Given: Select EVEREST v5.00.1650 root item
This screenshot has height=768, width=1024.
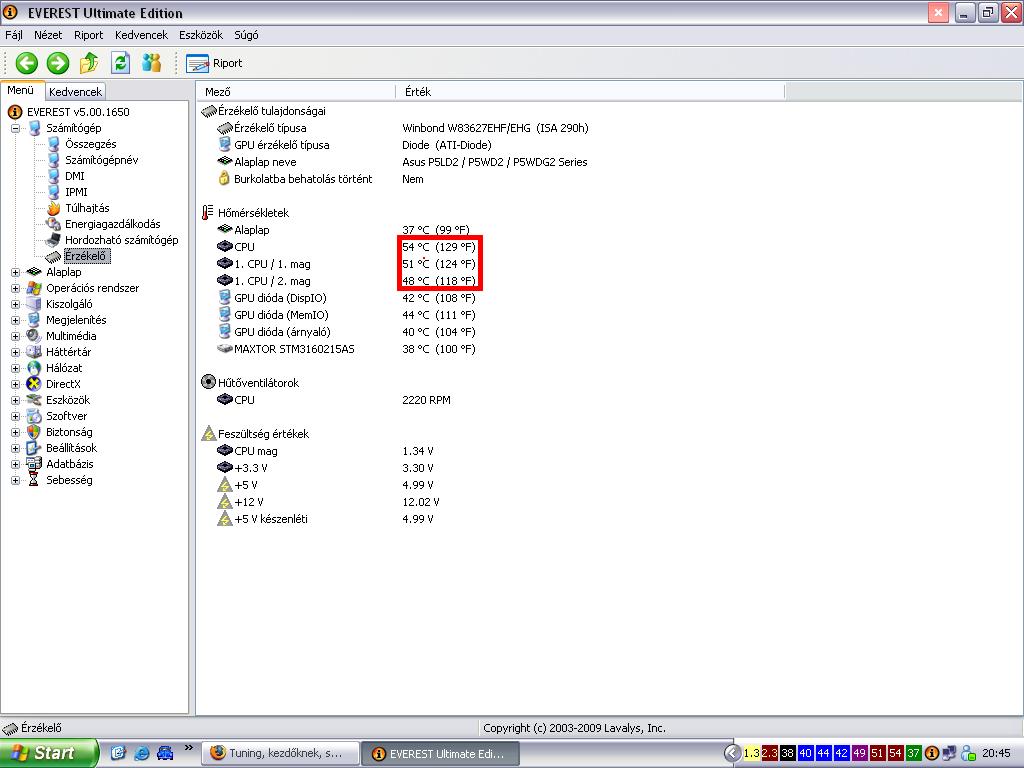Looking at the screenshot, I should point(78,112).
